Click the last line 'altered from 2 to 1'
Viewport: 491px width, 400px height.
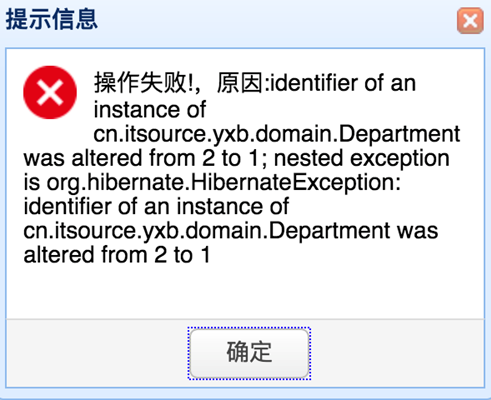[117, 255]
